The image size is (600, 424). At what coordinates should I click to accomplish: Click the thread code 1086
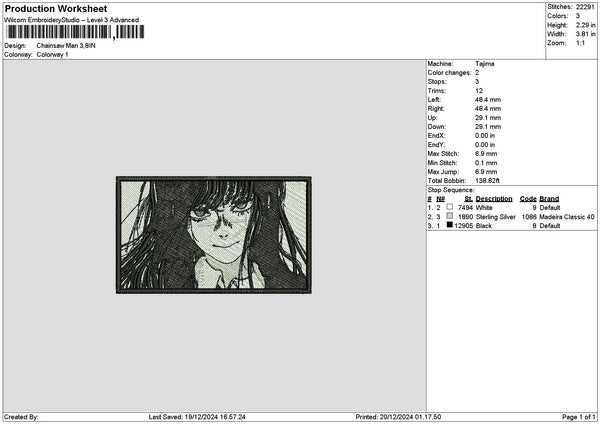(529, 217)
